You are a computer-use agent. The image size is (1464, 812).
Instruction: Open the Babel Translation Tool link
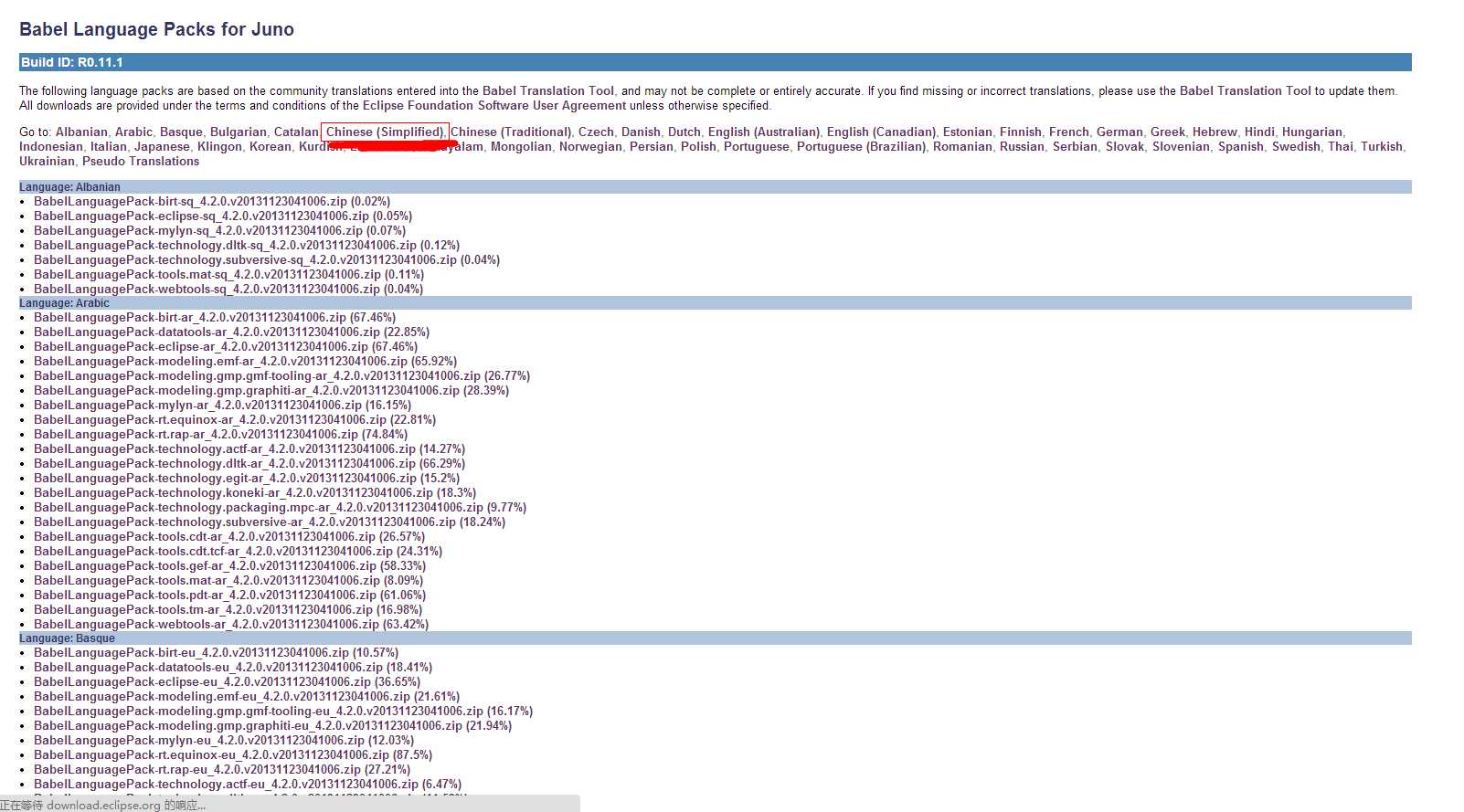(x=548, y=90)
